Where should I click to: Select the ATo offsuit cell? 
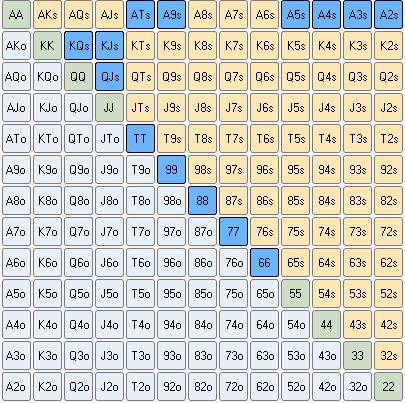[16, 138]
